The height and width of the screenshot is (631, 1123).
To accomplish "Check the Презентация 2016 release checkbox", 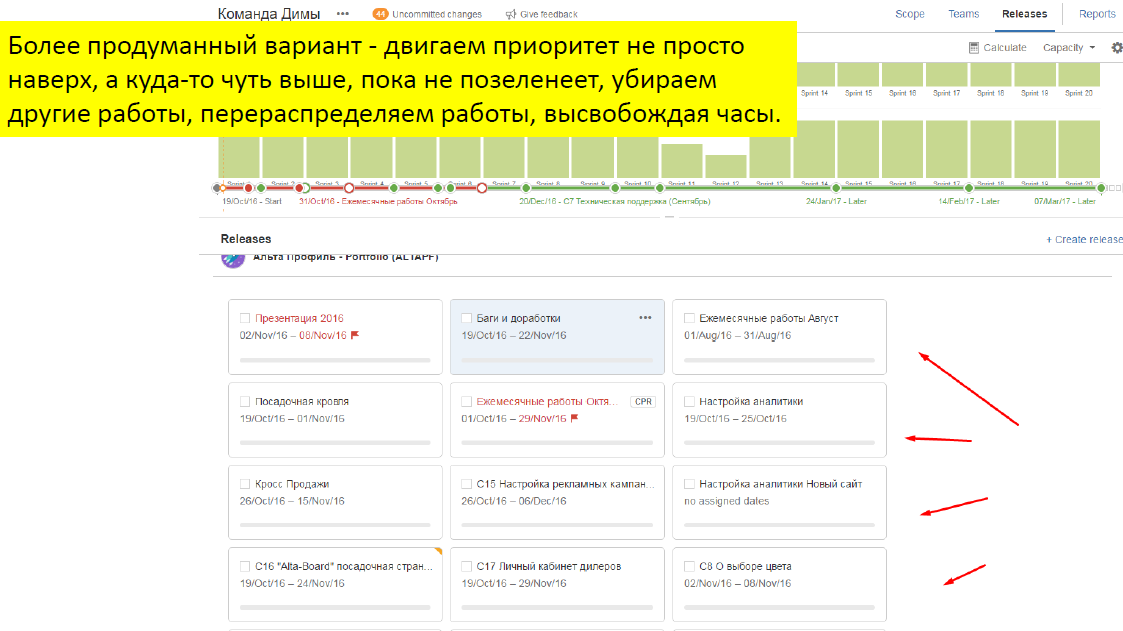I will coord(245,318).
